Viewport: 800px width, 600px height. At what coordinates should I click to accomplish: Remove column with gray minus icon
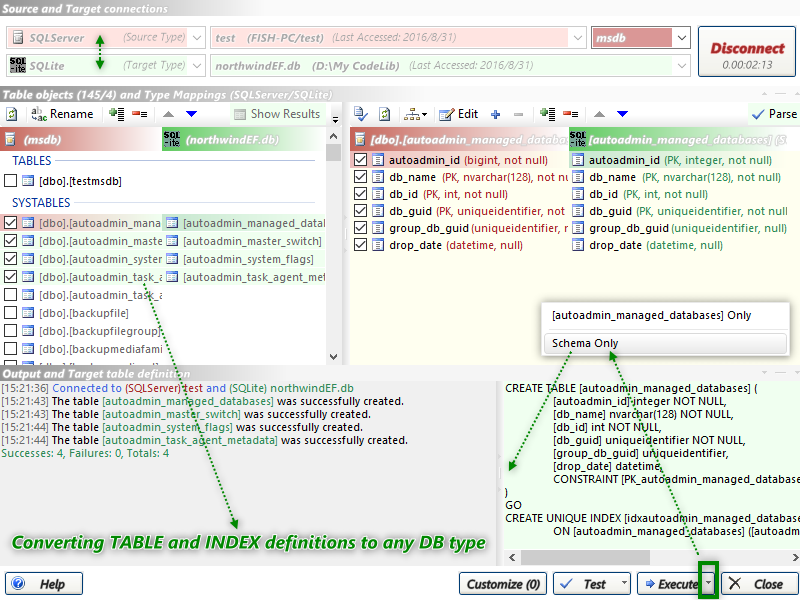[x=518, y=114]
